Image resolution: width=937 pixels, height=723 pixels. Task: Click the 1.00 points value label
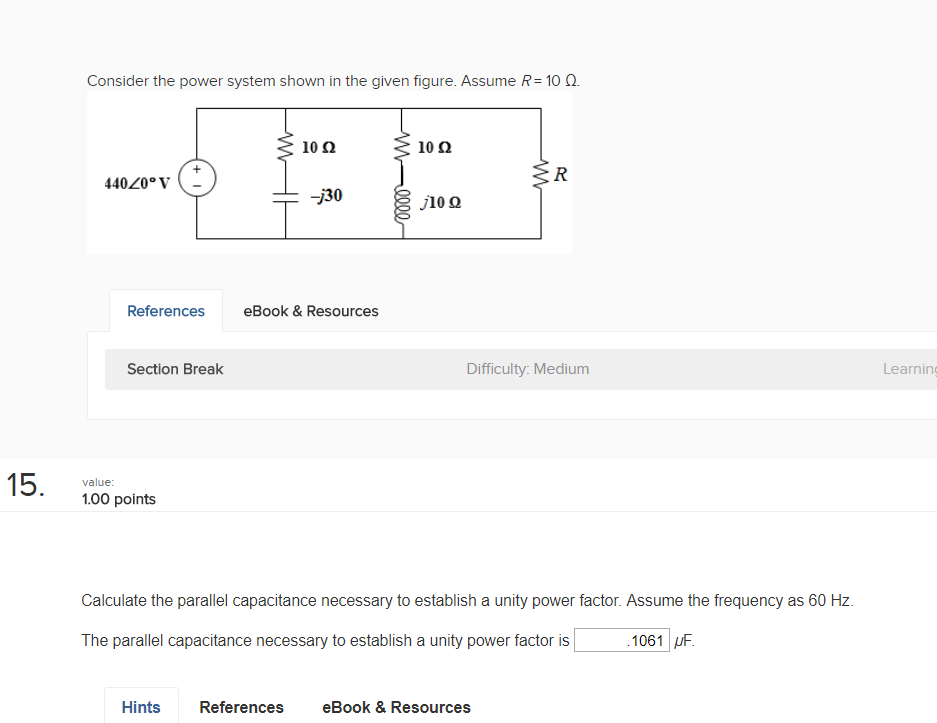click(x=118, y=499)
